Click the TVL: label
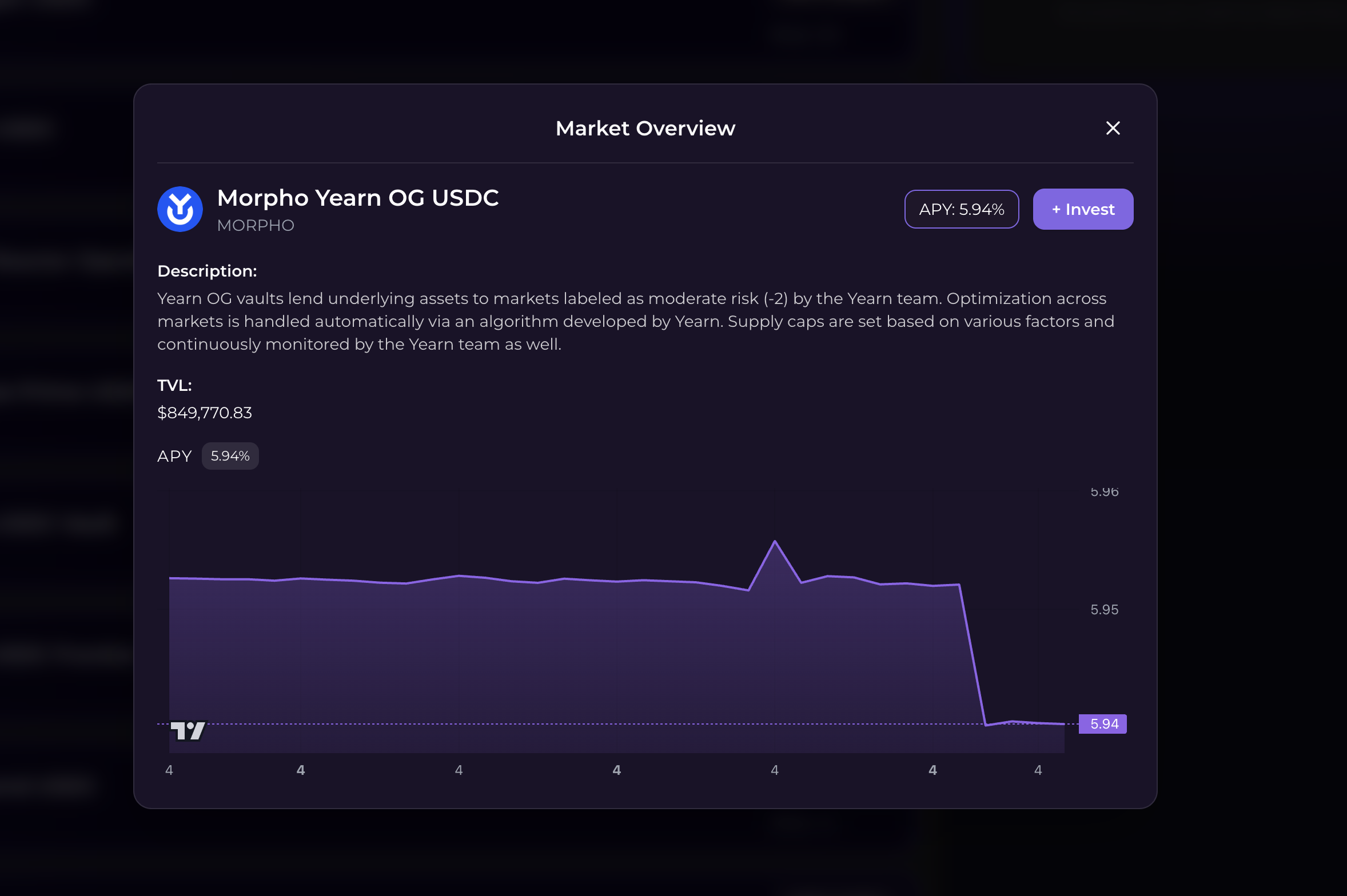This screenshot has width=1347, height=896. point(174,385)
